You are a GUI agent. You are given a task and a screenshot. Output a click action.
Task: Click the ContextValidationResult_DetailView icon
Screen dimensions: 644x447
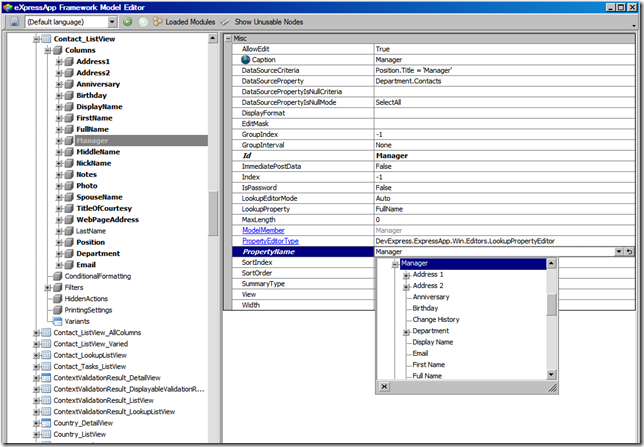pos(46,378)
